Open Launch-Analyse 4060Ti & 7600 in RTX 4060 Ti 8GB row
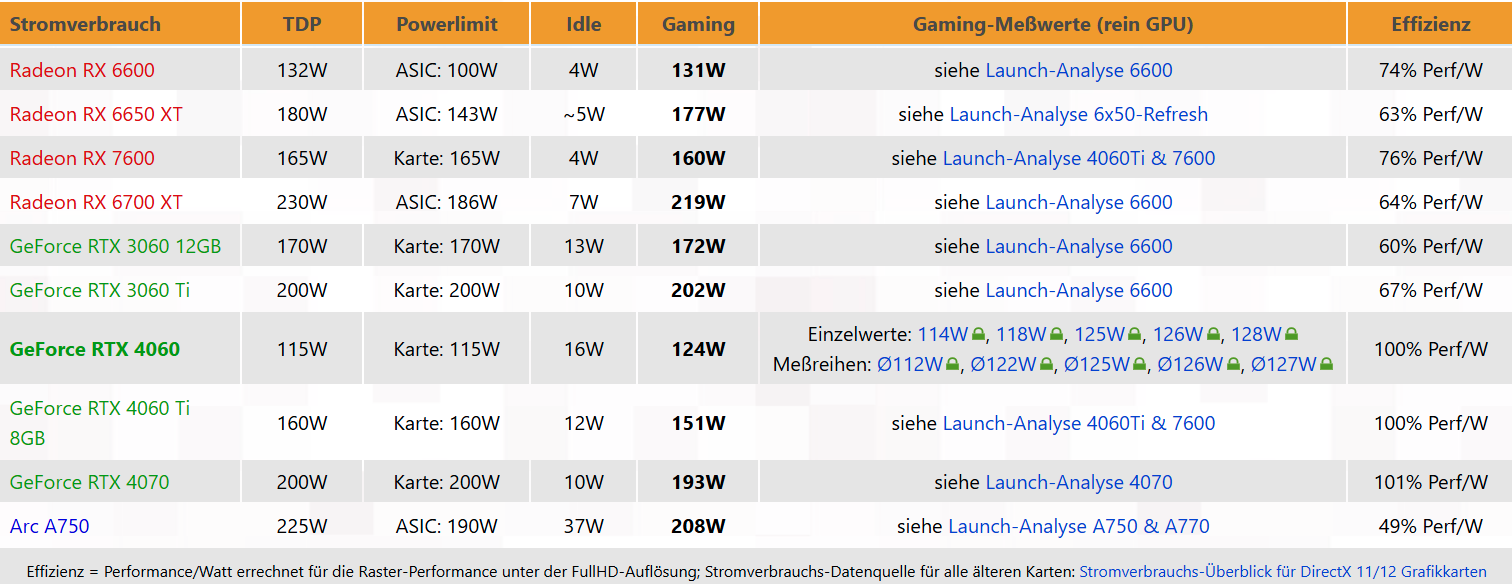The width and height of the screenshot is (1512, 584). coord(1079,423)
